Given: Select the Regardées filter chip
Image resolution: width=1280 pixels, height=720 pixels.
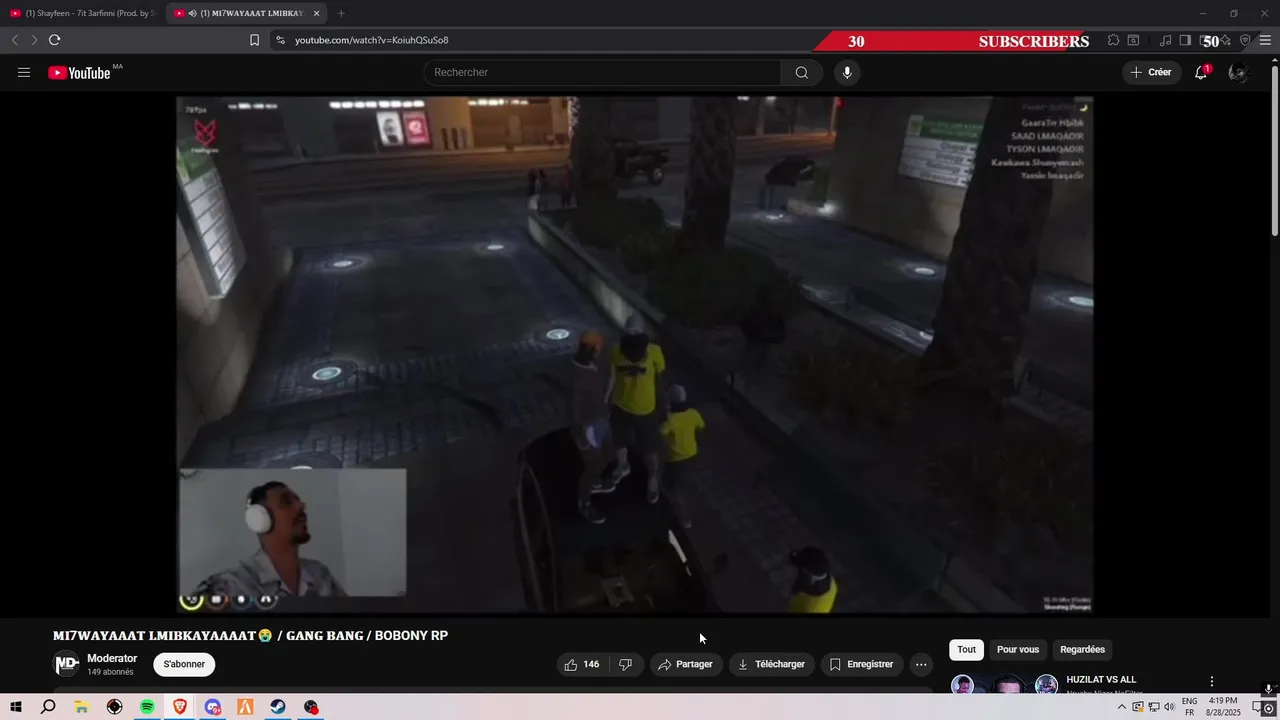Looking at the screenshot, I should click(x=1082, y=650).
